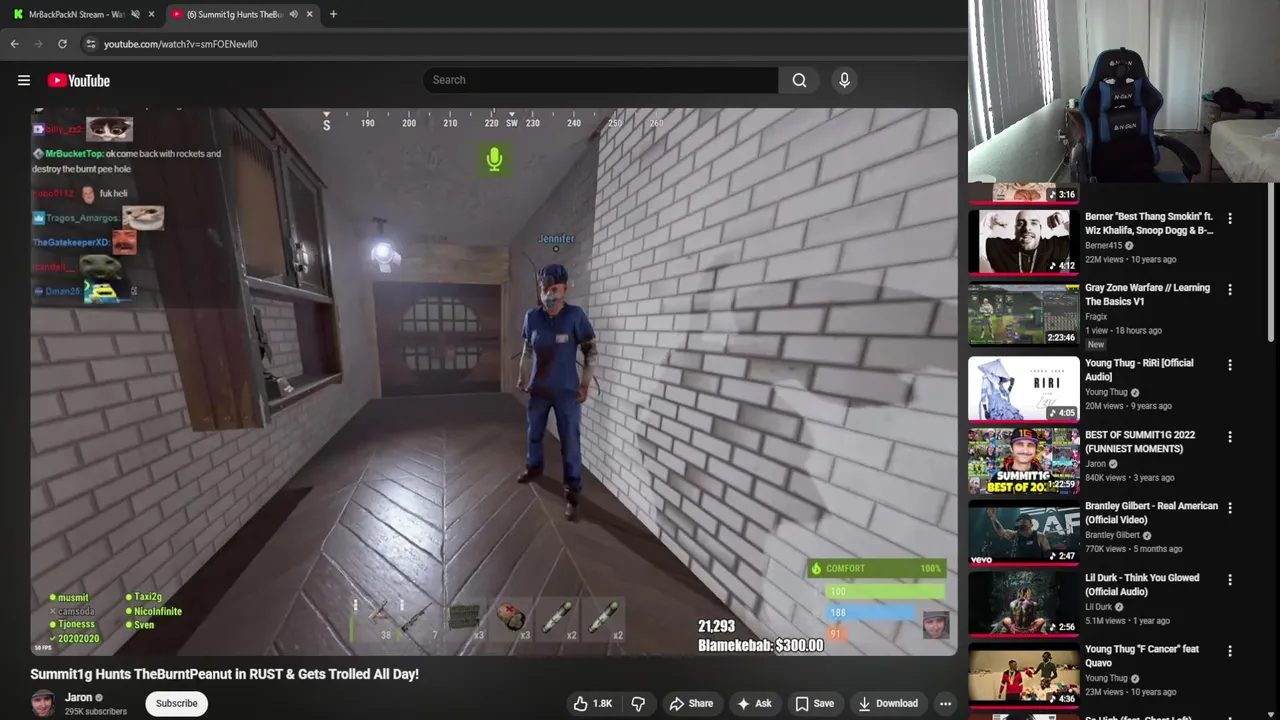The image size is (1280, 720).
Task: Click the video player to pause
Action: (494, 380)
